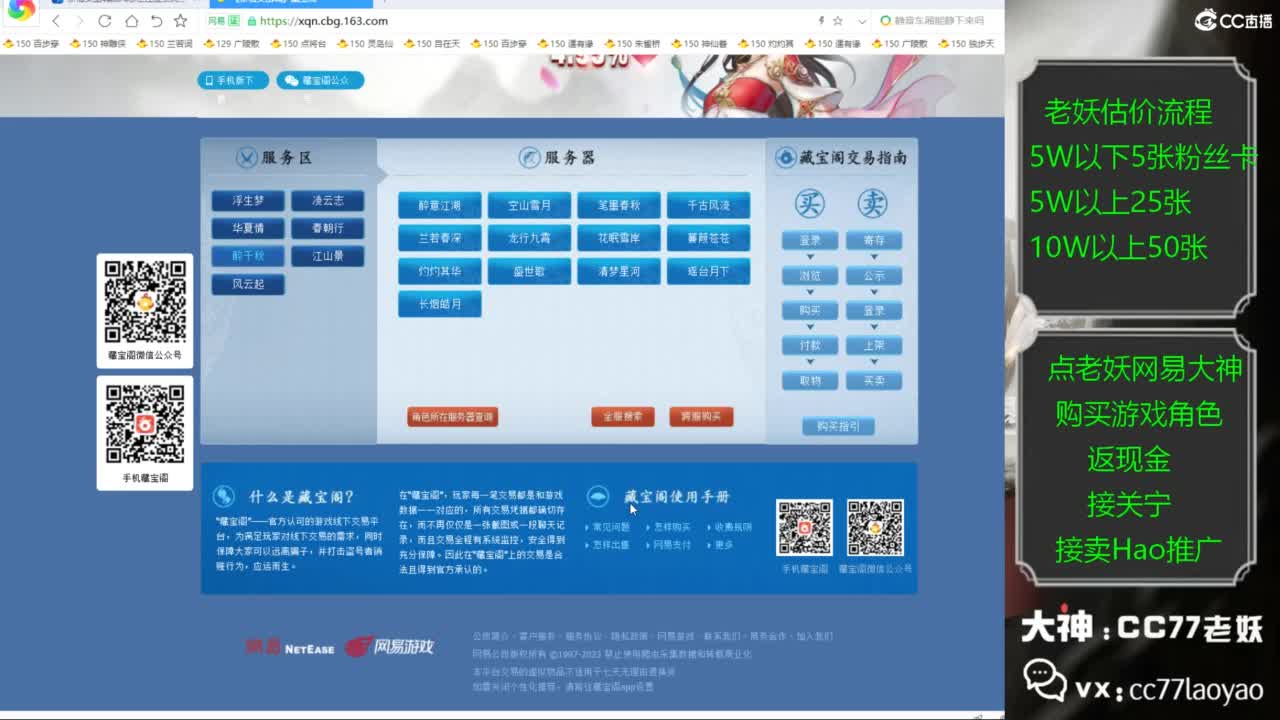Click the 藏宝阁微信公众号 QR code on the left
The height and width of the screenshot is (720, 1280).
[x=145, y=302]
